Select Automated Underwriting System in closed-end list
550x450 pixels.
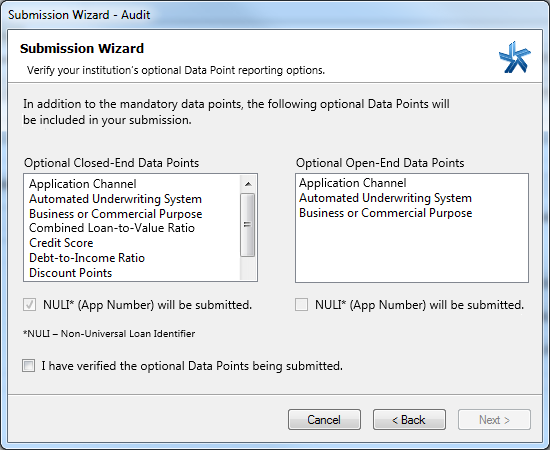pos(115,199)
